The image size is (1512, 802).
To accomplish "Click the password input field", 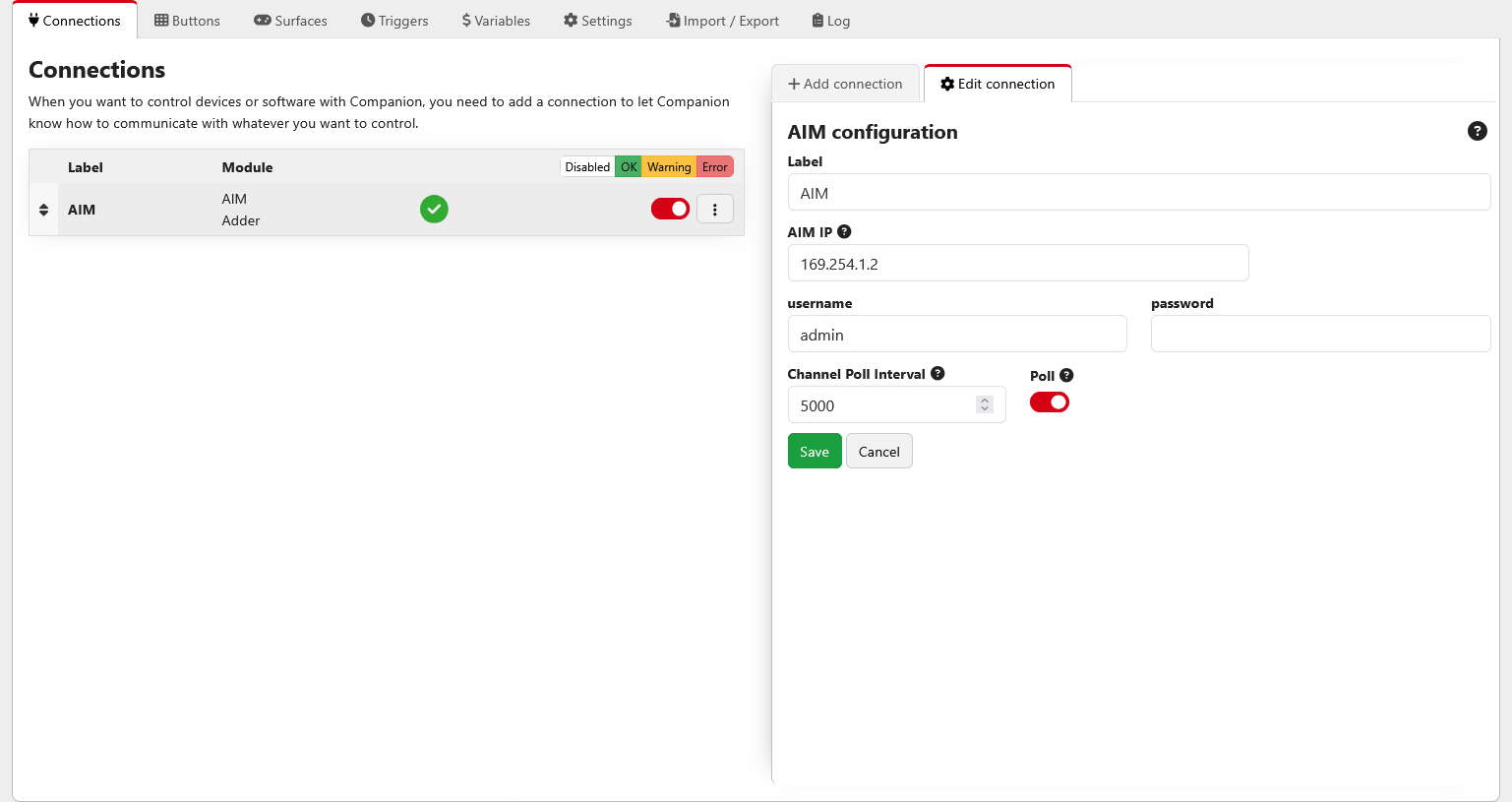I will coord(1319,335).
